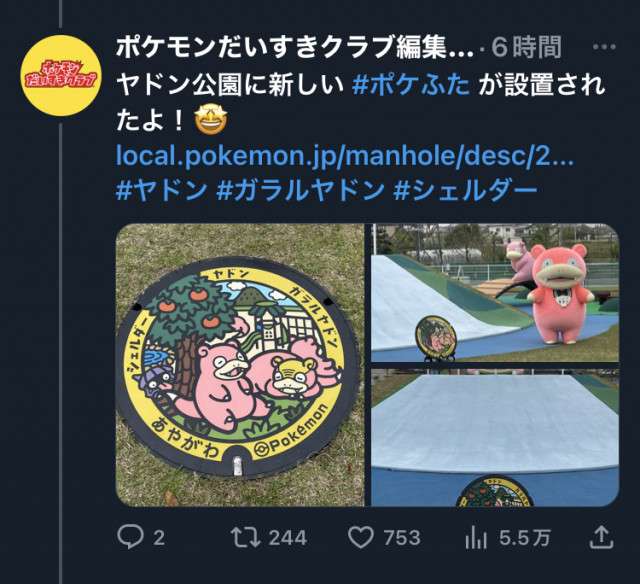The width and height of the screenshot is (640, 584).
Task: Share the tweet using upload arrow icon
Action: 602,537
